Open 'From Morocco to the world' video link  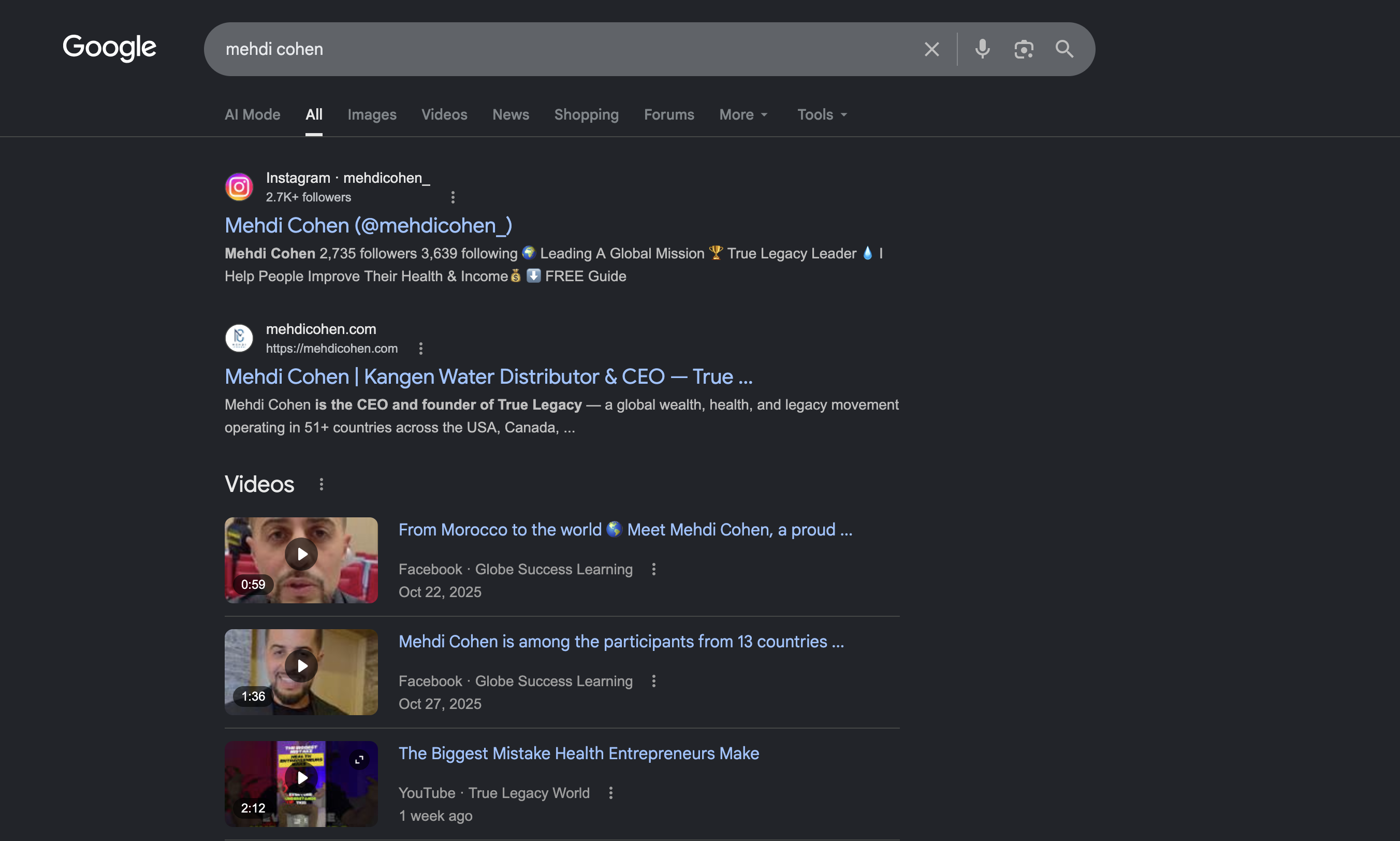pyautogui.click(x=625, y=529)
